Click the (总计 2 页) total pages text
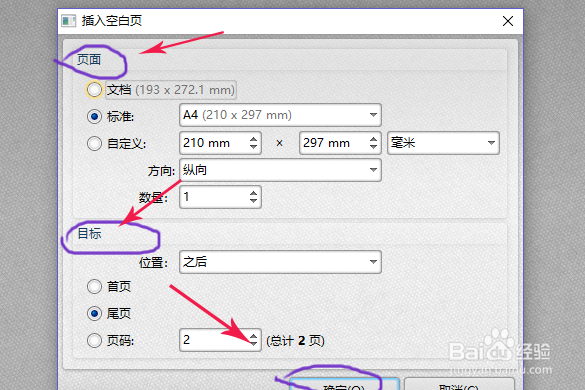The width and height of the screenshot is (585, 390). [295, 341]
